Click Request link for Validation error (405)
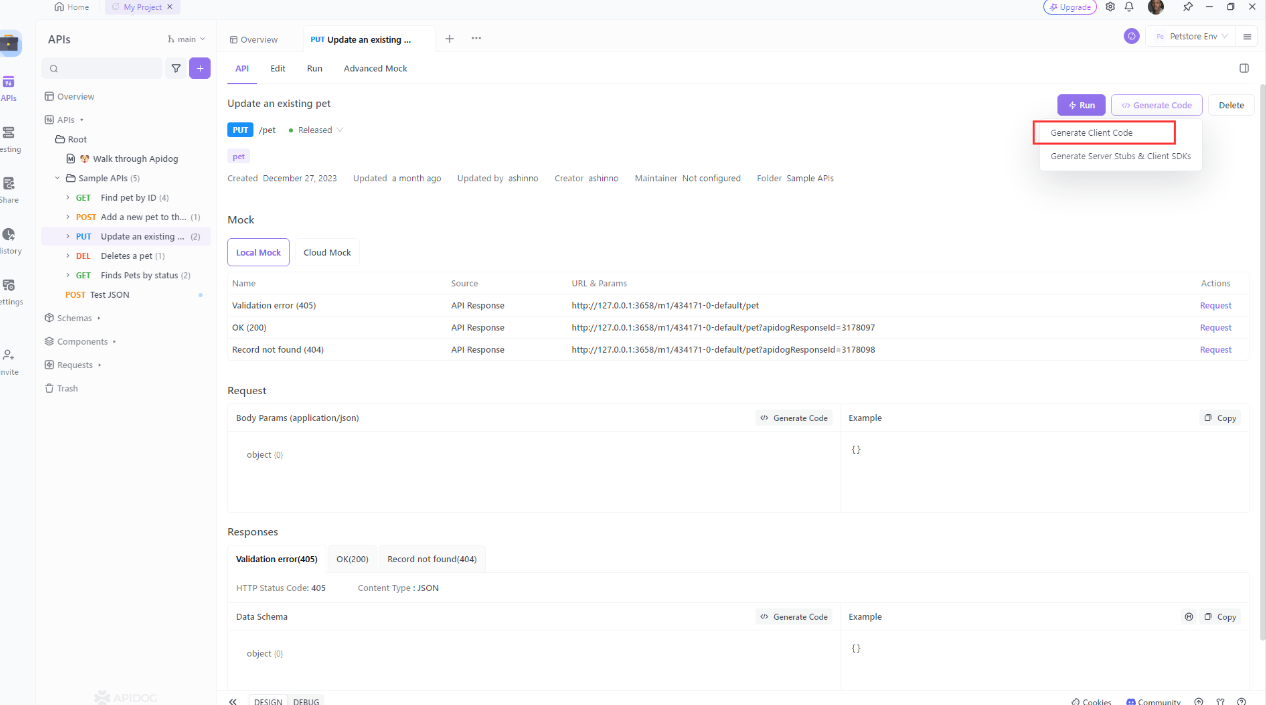 (x=1216, y=305)
